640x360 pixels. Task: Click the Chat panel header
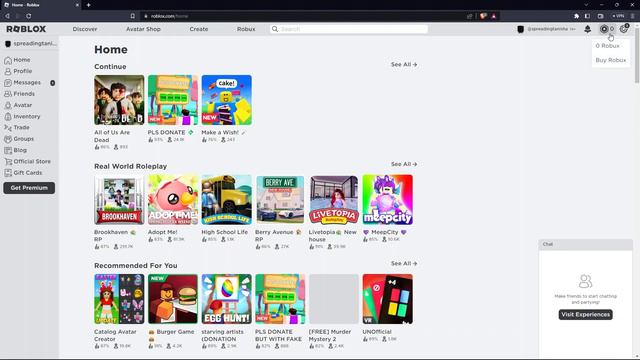pyautogui.click(x=585, y=244)
